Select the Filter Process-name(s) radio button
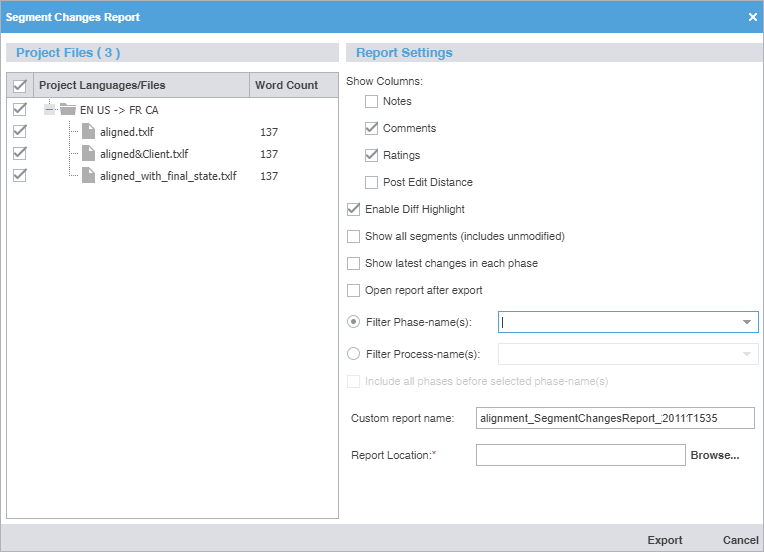 (x=353, y=354)
